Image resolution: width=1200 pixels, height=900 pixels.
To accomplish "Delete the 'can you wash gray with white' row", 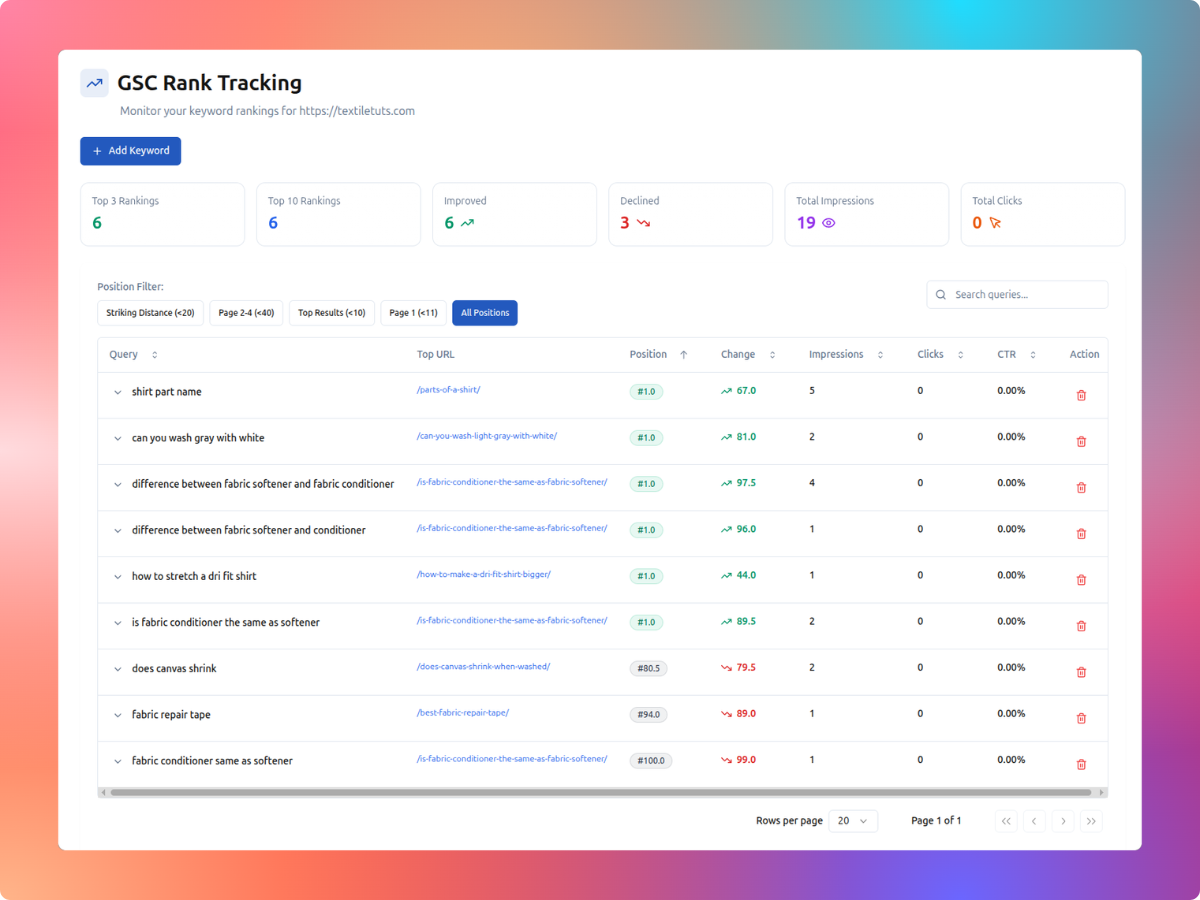I will click(x=1081, y=441).
